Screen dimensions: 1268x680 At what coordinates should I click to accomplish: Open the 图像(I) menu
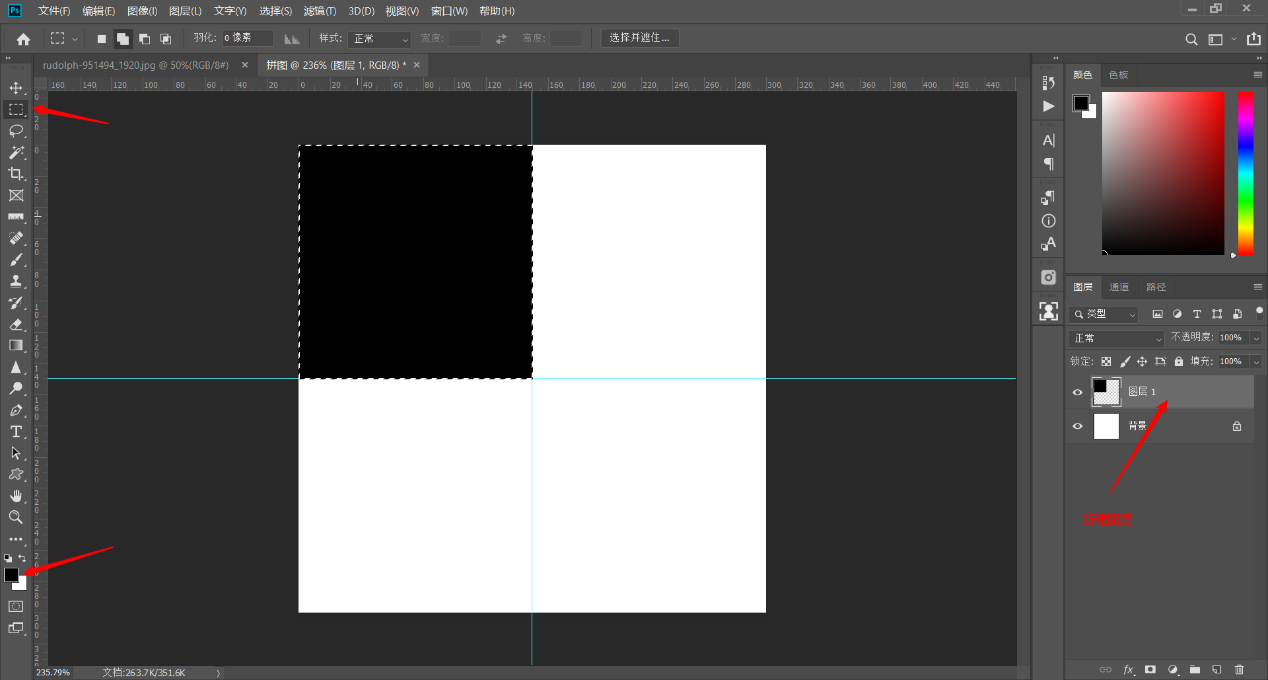coord(142,11)
